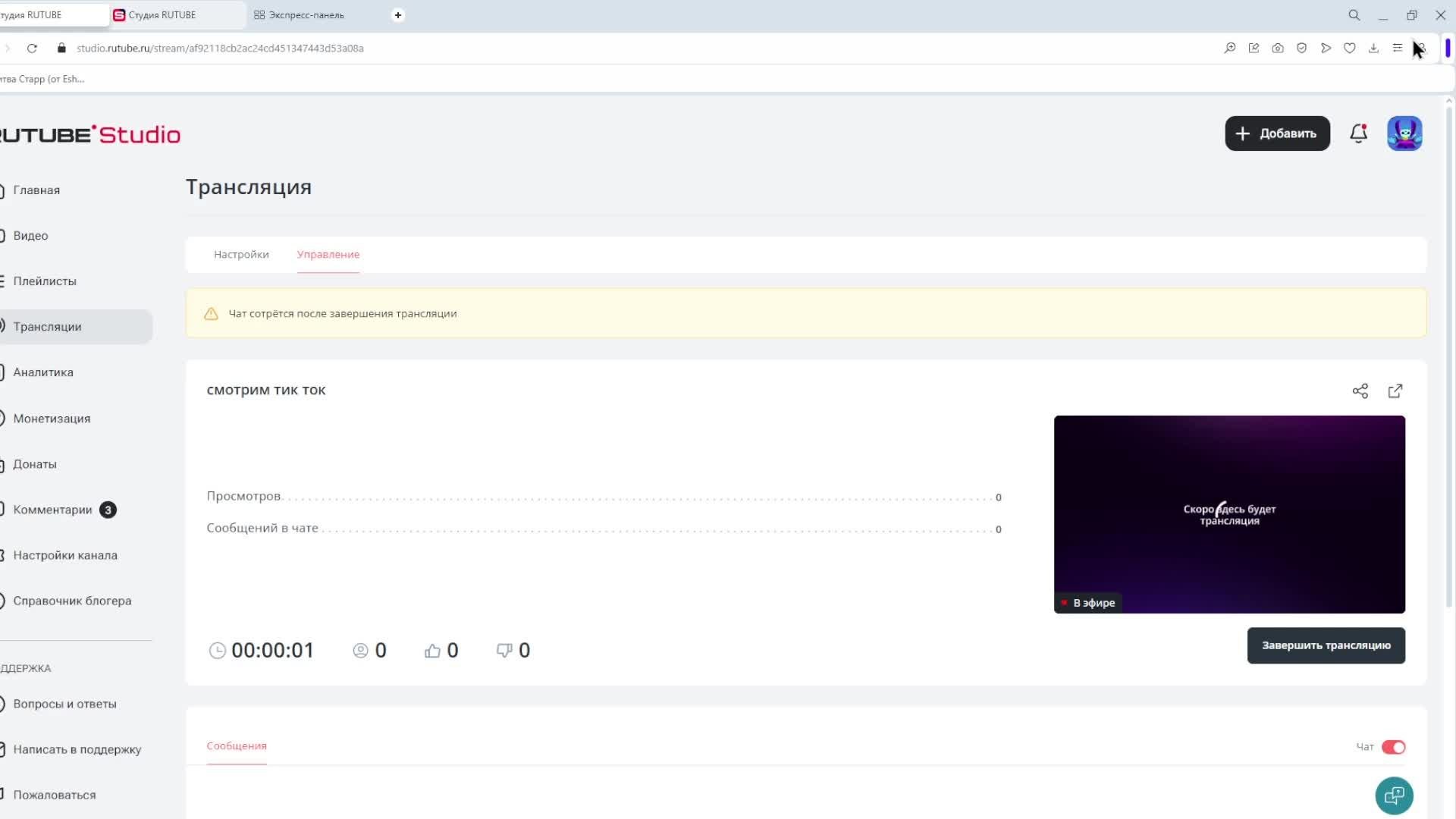The width and height of the screenshot is (1456, 819).
Task: Click the Добавить button
Action: [1277, 133]
